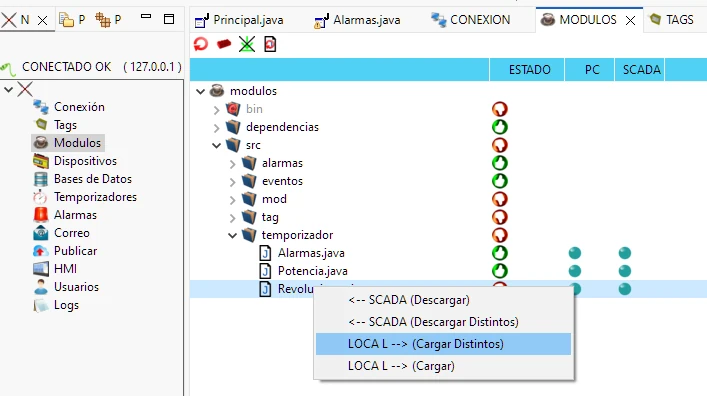Click the Conexión network icon
Viewport: 707px width, 396px height.
point(41,107)
